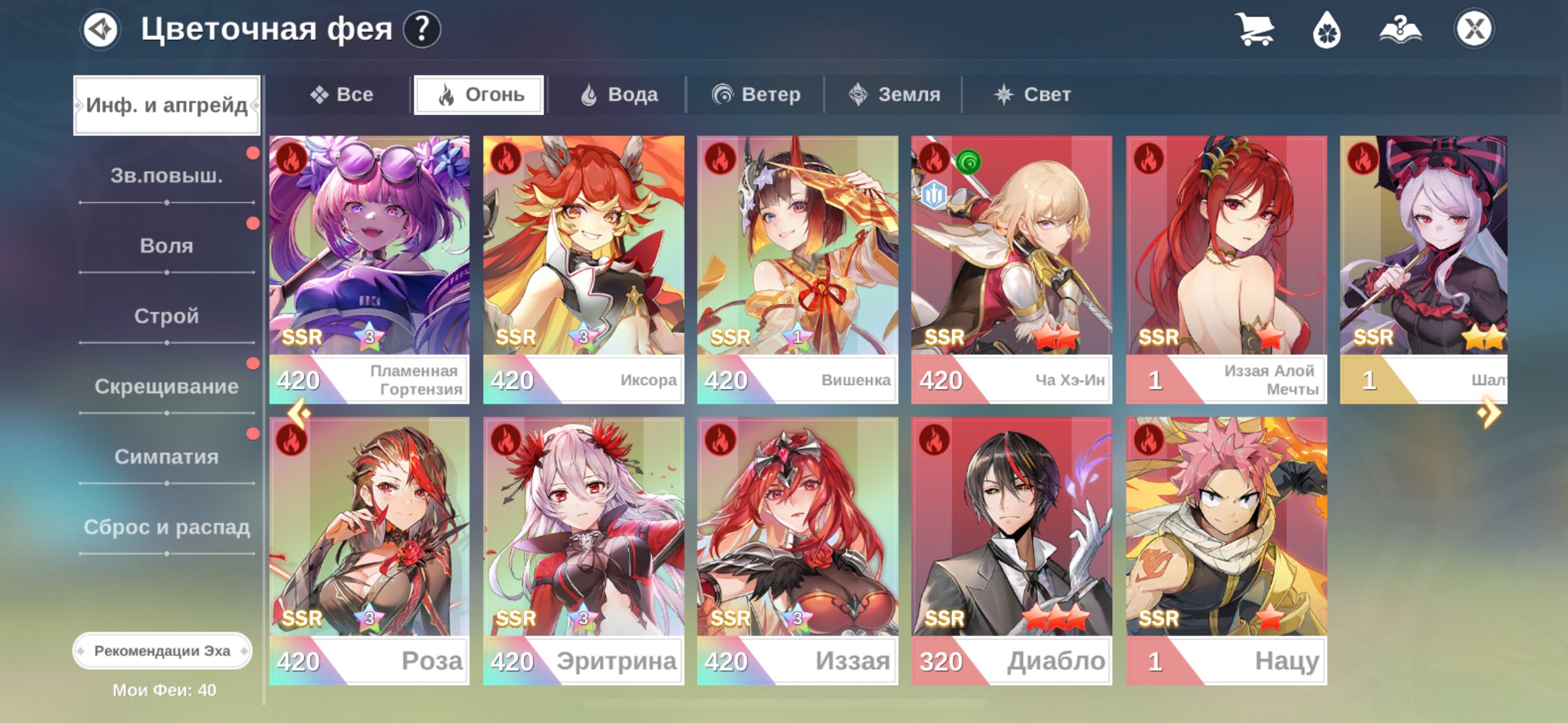Show all fairies with Все tab
The width and height of the screenshot is (1568, 723).
341,94
